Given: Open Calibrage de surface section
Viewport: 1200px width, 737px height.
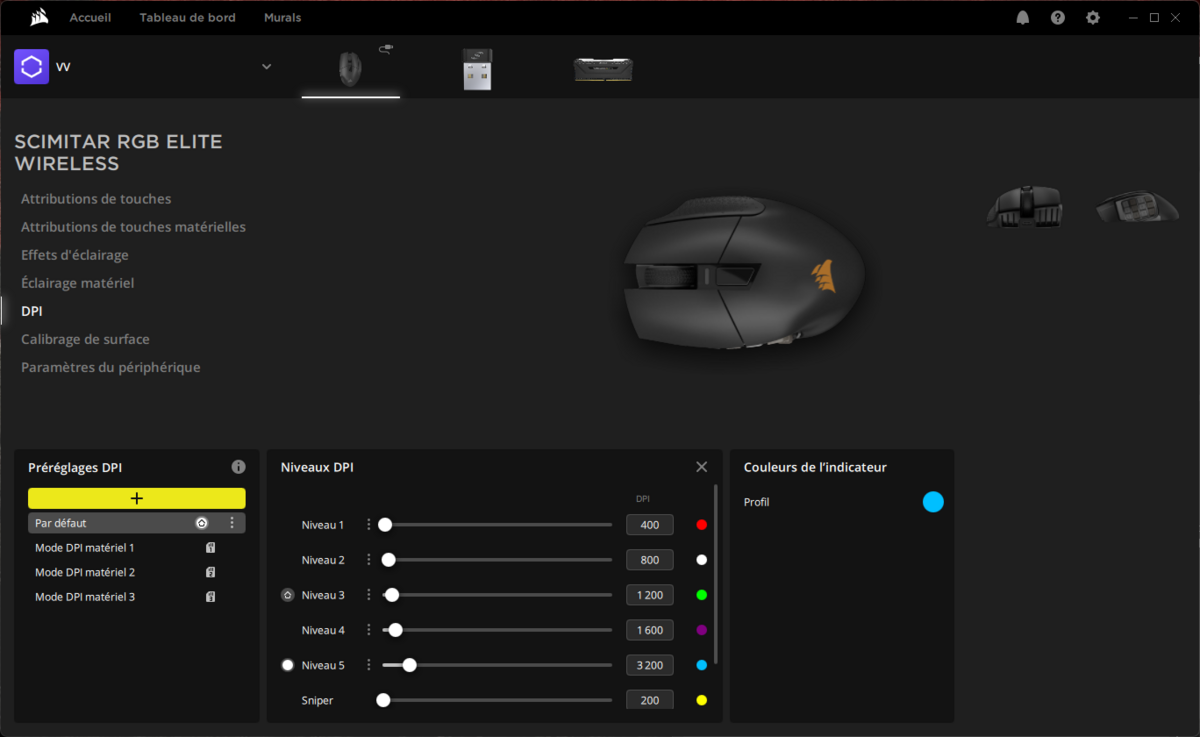Looking at the screenshot, I should [85, 339].
